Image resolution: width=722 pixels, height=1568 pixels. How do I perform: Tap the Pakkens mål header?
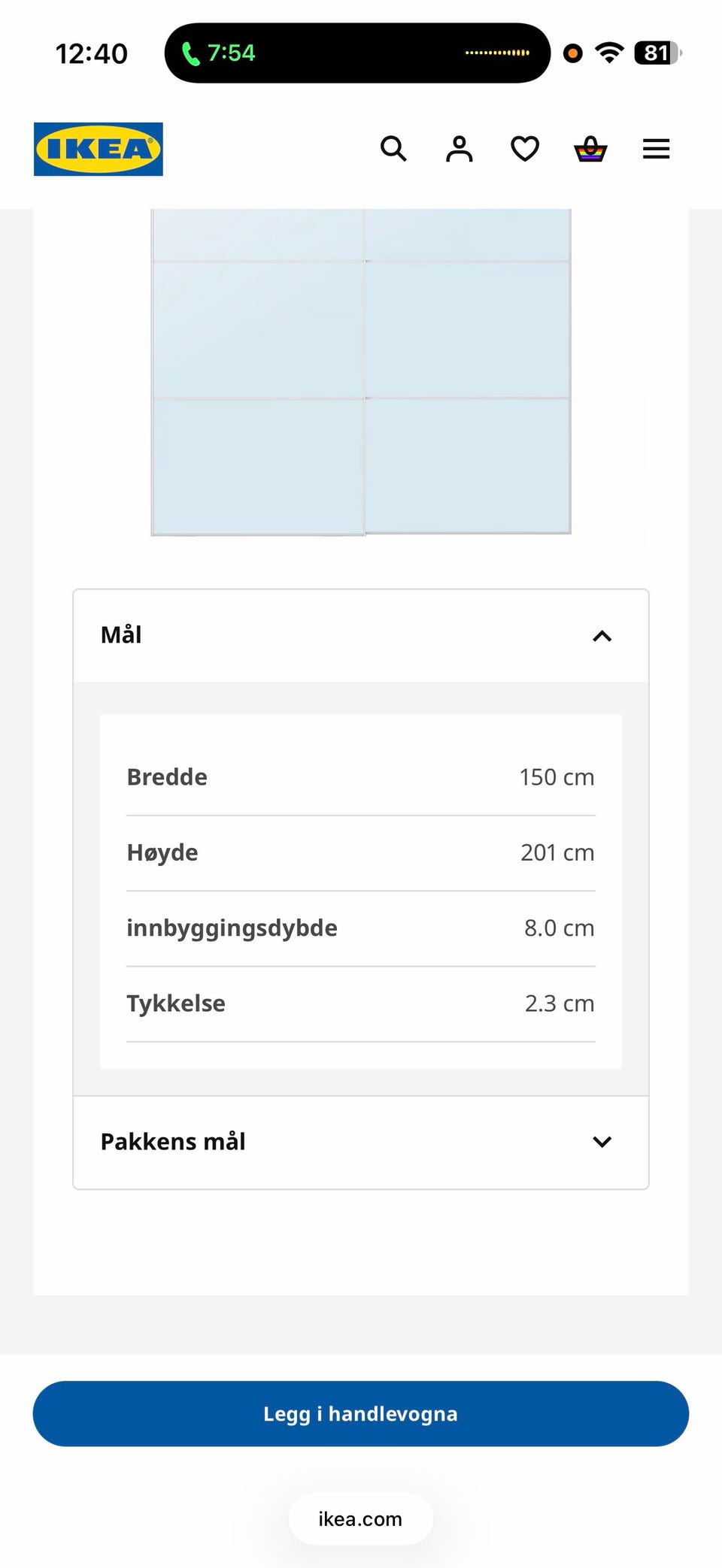361,1143
